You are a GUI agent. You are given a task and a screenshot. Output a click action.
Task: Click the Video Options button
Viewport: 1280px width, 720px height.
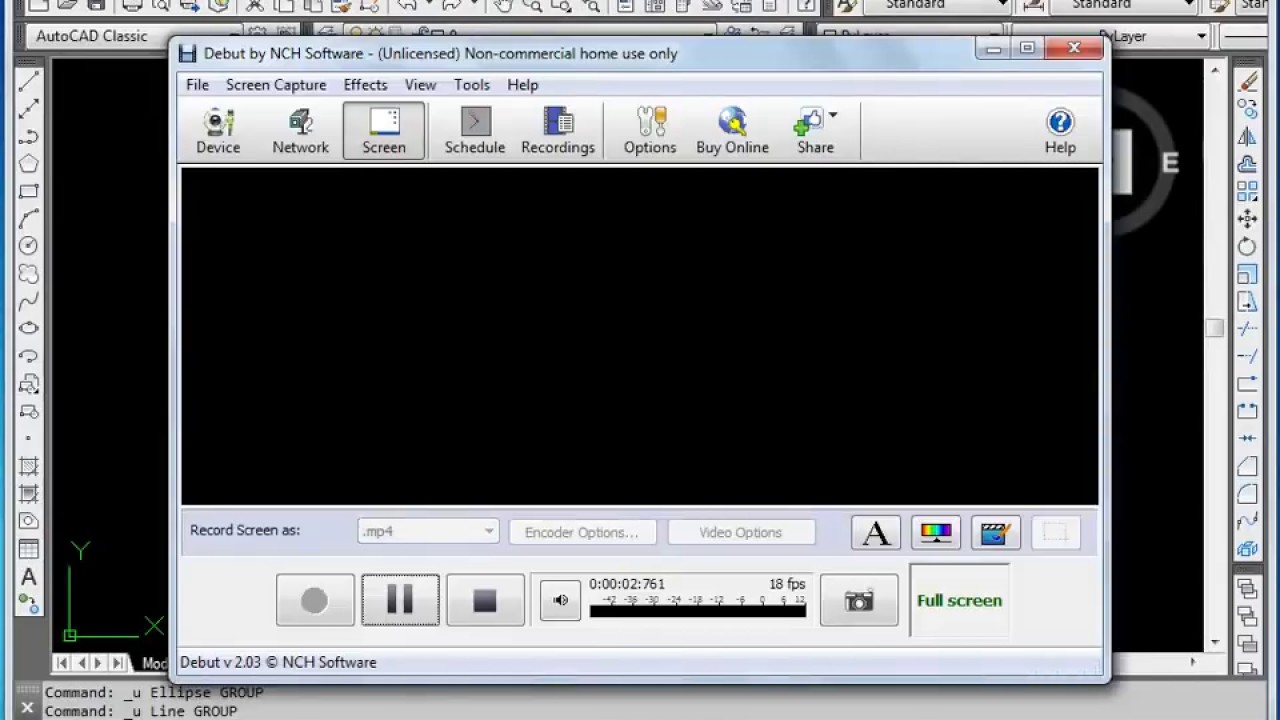(741, 532)
